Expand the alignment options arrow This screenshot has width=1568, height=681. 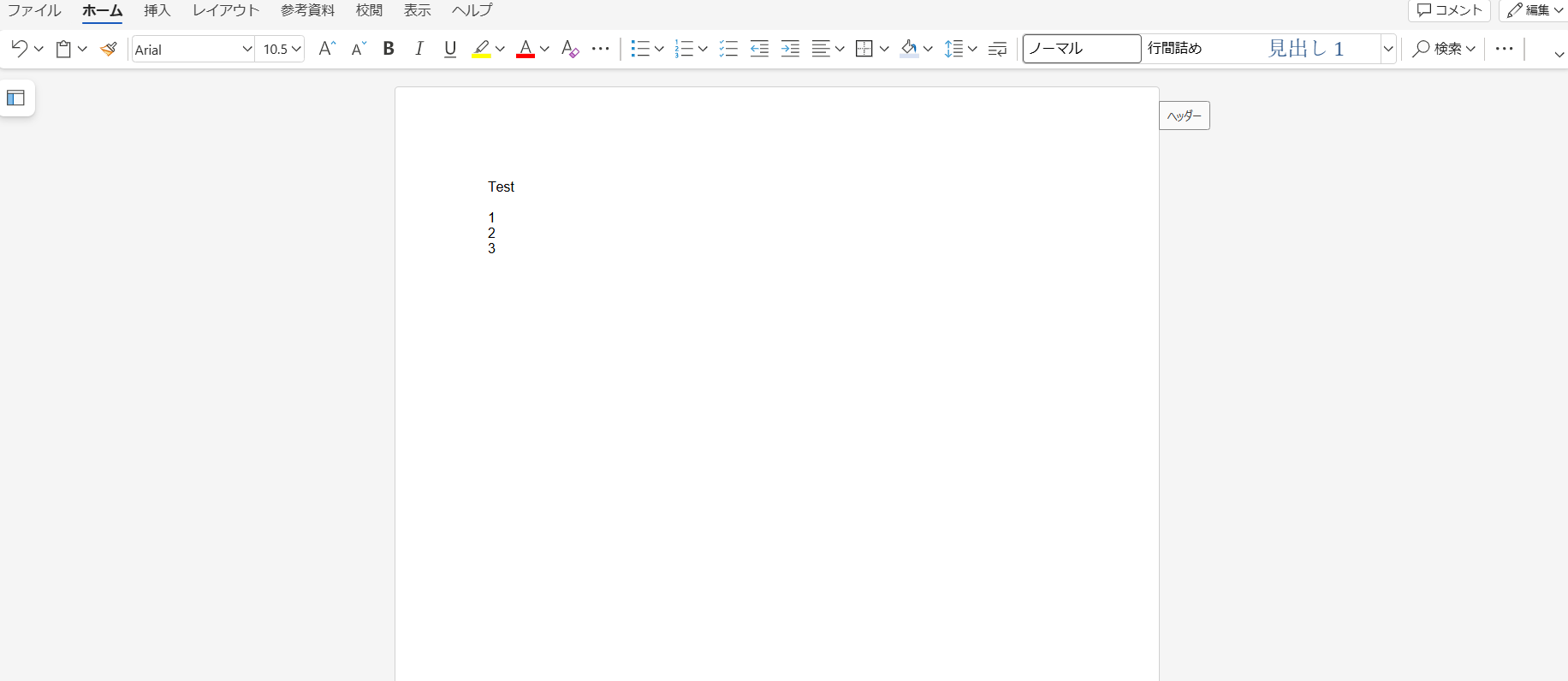point(840,49)
